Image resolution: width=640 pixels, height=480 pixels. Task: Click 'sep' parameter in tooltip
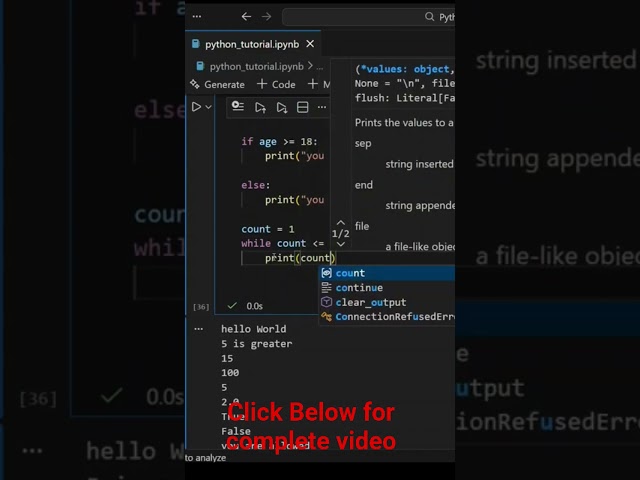363,144
